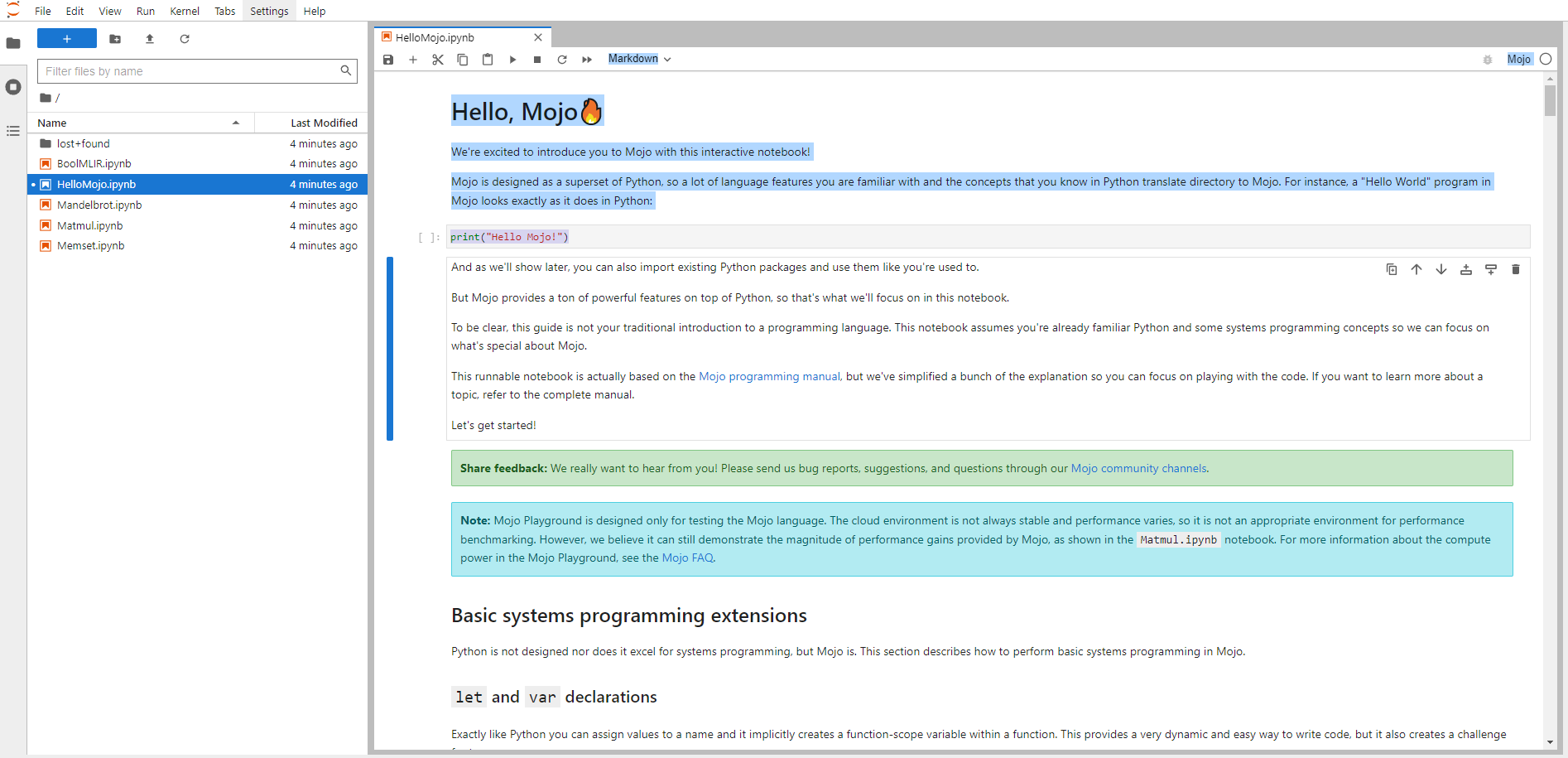
Task: Copy the selected cells in the toolbar
Action: point(463,60)
